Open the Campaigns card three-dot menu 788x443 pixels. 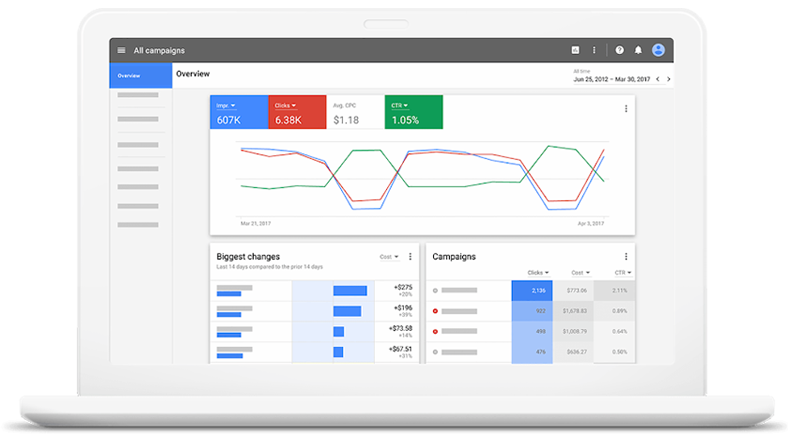[x=627, y=257]
